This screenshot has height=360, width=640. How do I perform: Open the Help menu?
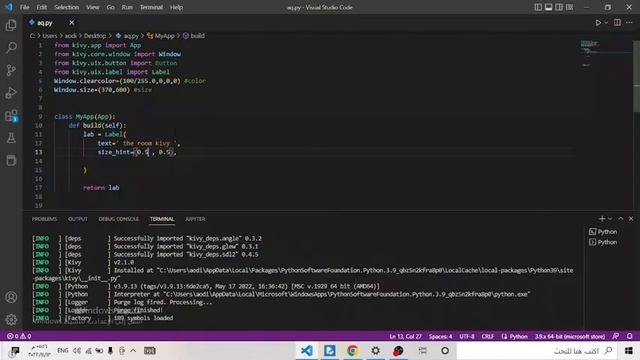[176, 7]
